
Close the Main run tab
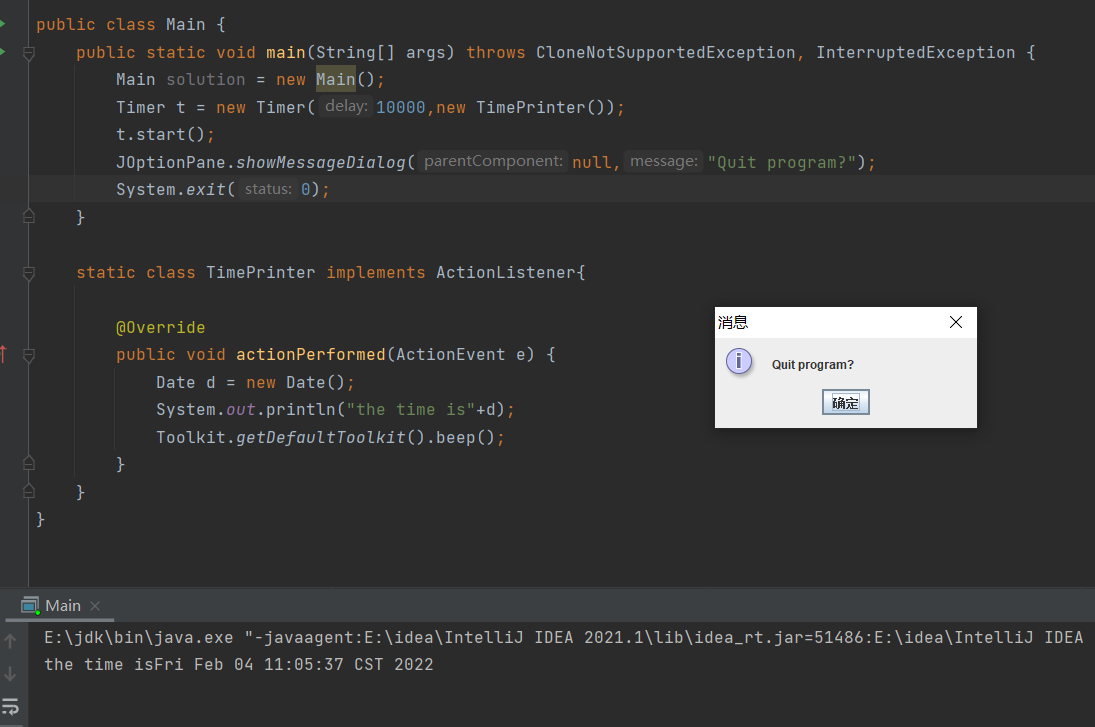click(x=96, y=605)
